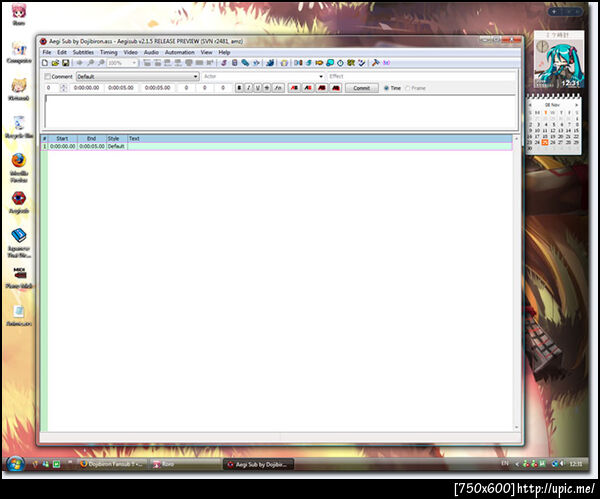Click the Windows Start orb

tap(15, 464)
